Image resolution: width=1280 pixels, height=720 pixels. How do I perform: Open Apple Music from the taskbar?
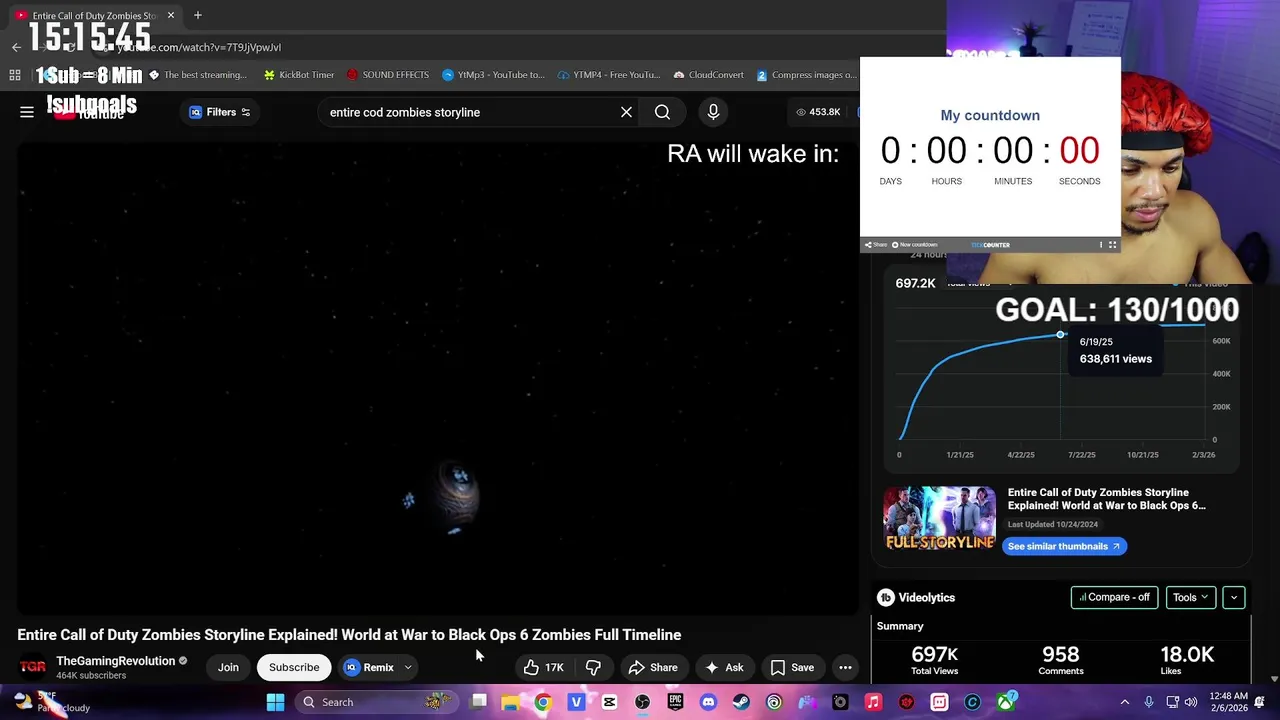[873, 702]
